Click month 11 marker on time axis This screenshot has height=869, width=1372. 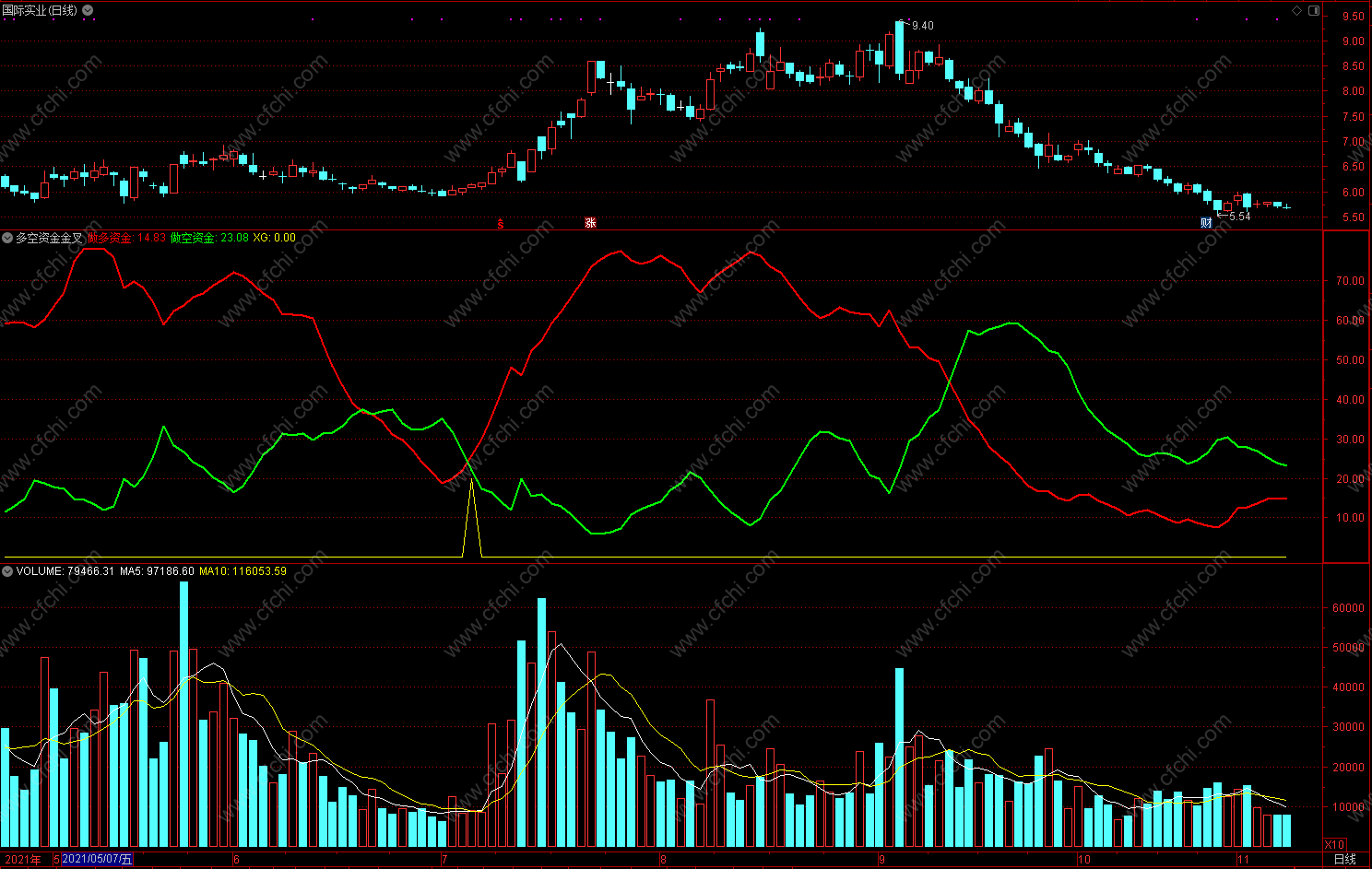point(1243,860)
